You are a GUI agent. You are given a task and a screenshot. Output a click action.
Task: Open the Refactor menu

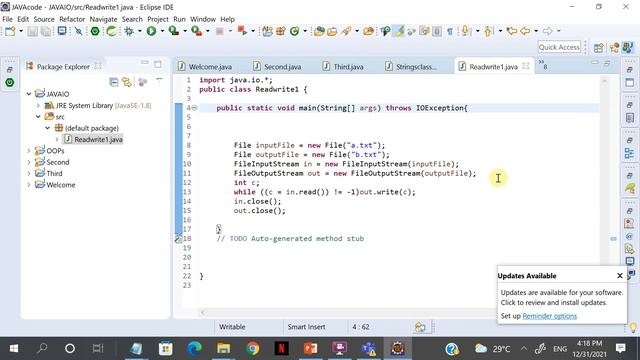coord(72,19)
